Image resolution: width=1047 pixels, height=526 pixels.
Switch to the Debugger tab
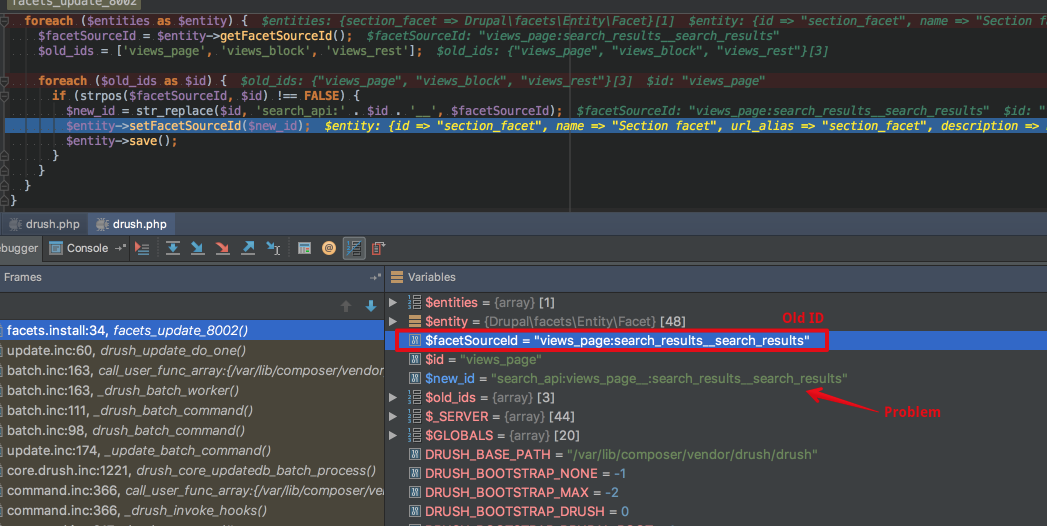[19, 248]
